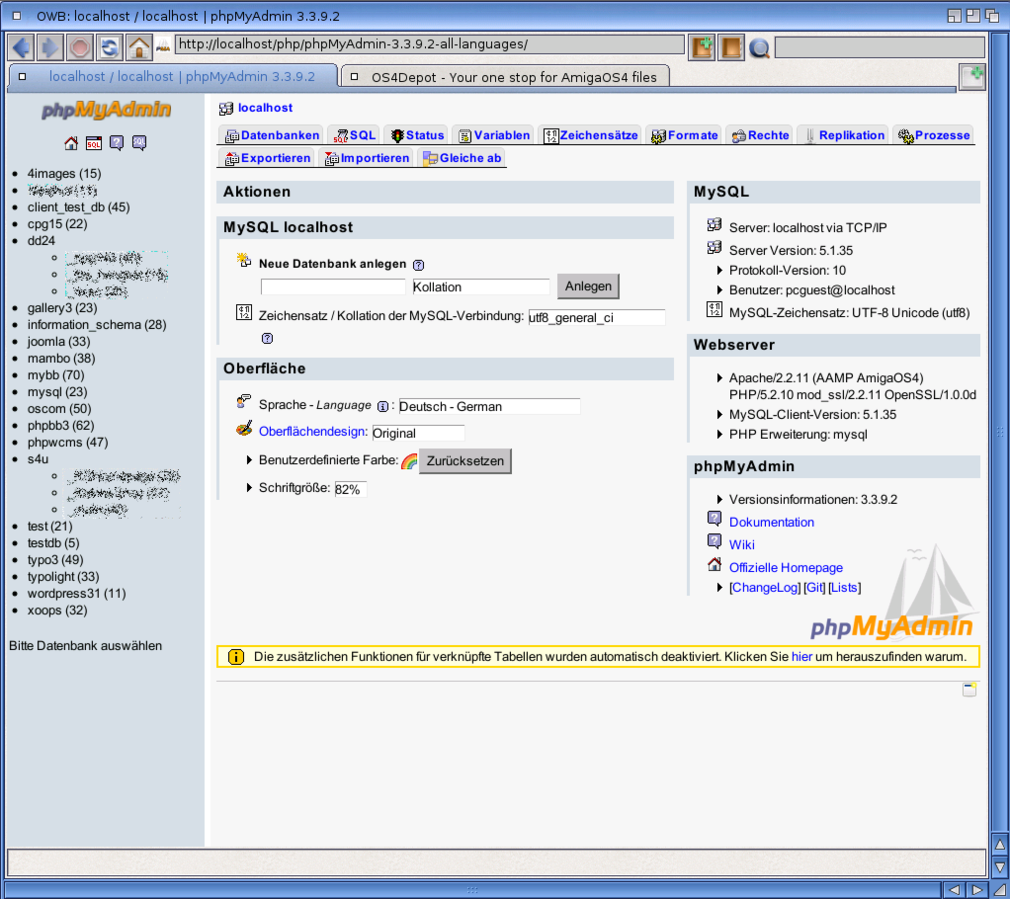Expand the Schriftgröße 82% dropdown
The height and width of the screenshot is (899, 1010).
tap(350, 489)
